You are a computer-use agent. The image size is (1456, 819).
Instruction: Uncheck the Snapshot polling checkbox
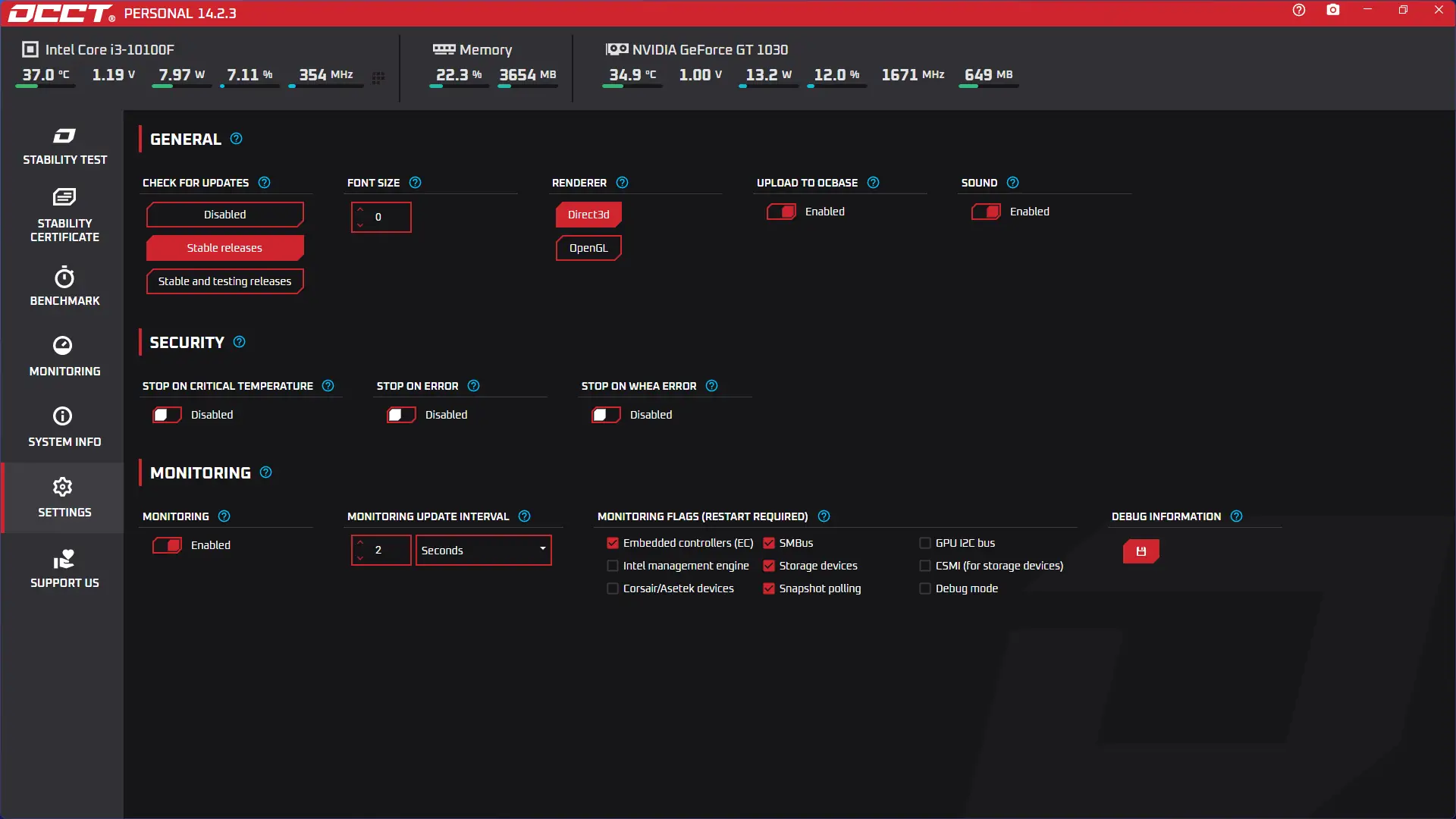769,588
